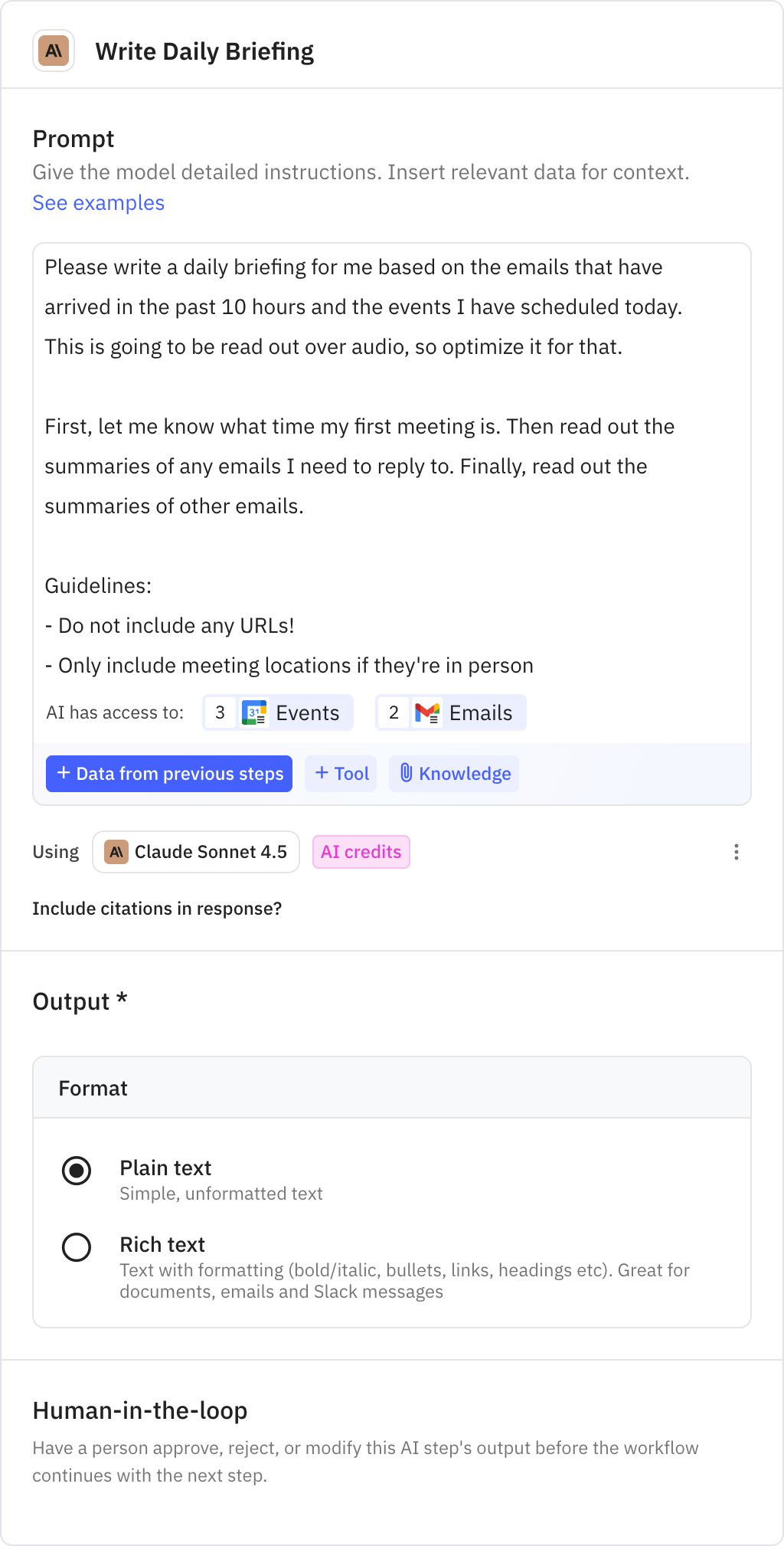Click the 3 Events data chip count
Image resolution: width=784 pixels, height=1546 pixels.
tap(220, 712)
